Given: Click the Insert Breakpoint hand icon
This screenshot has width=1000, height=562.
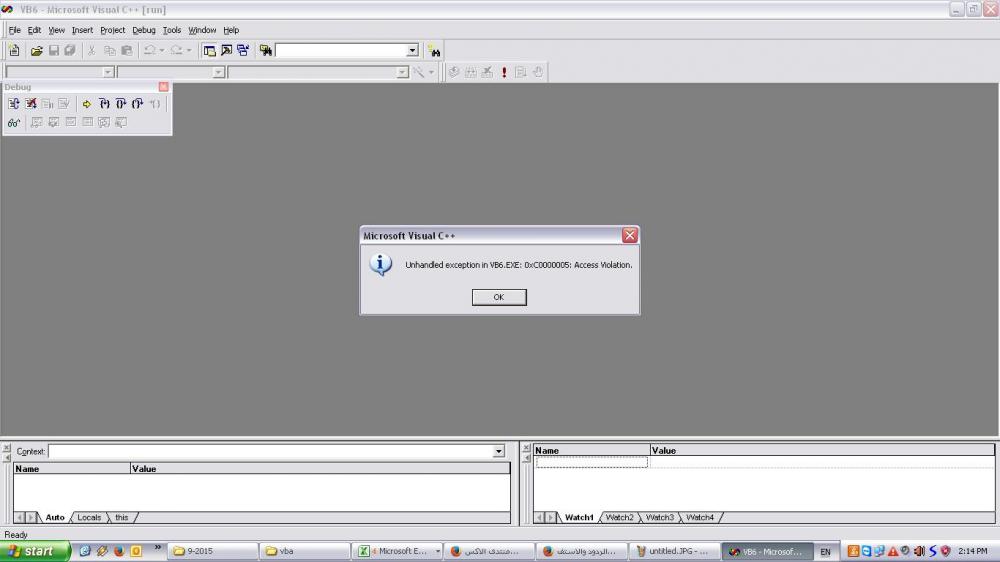Looking at the screenshot, I should (x=538, y=72).
